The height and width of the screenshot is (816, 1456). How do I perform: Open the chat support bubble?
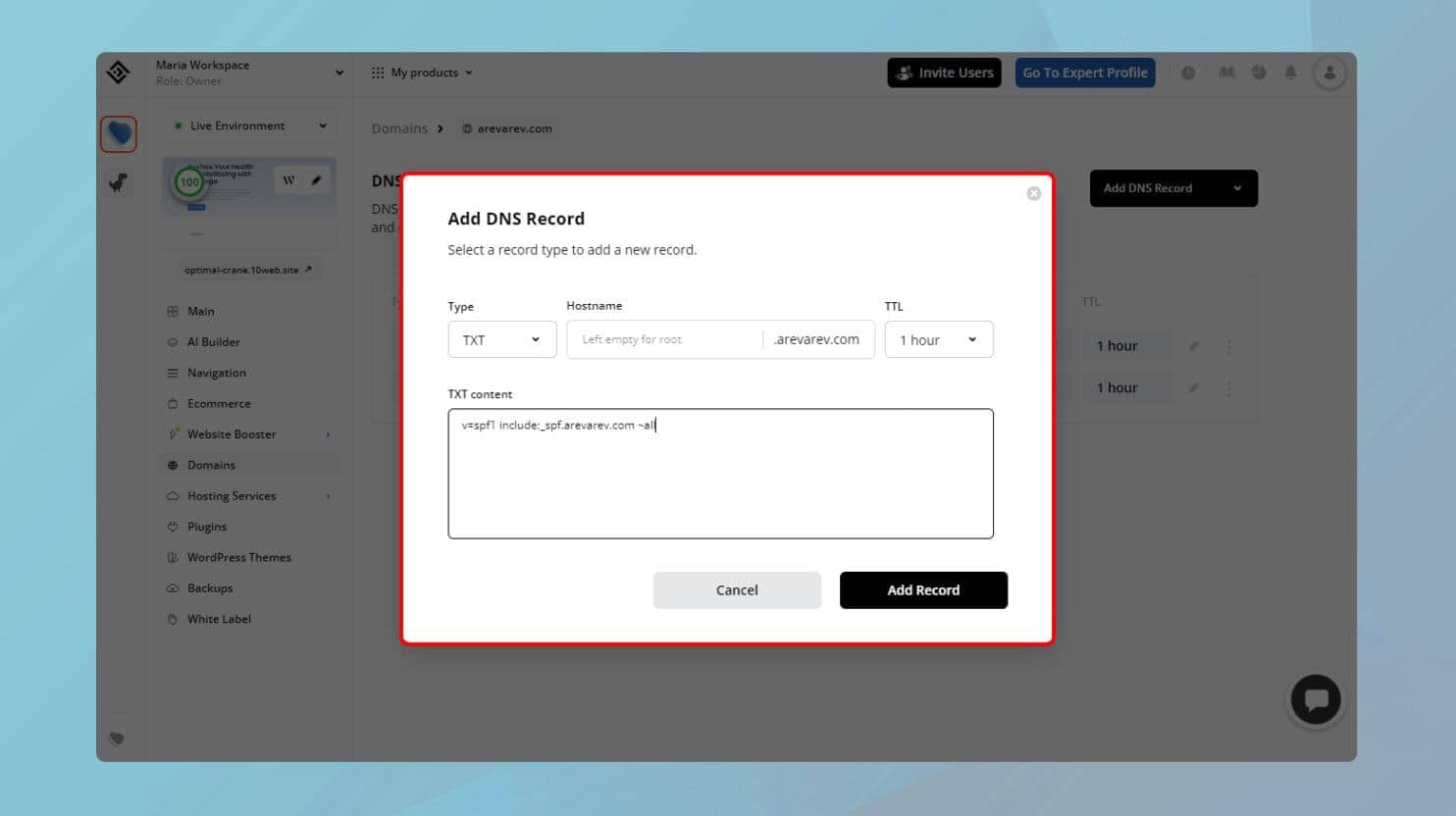tap(1316, 699)
